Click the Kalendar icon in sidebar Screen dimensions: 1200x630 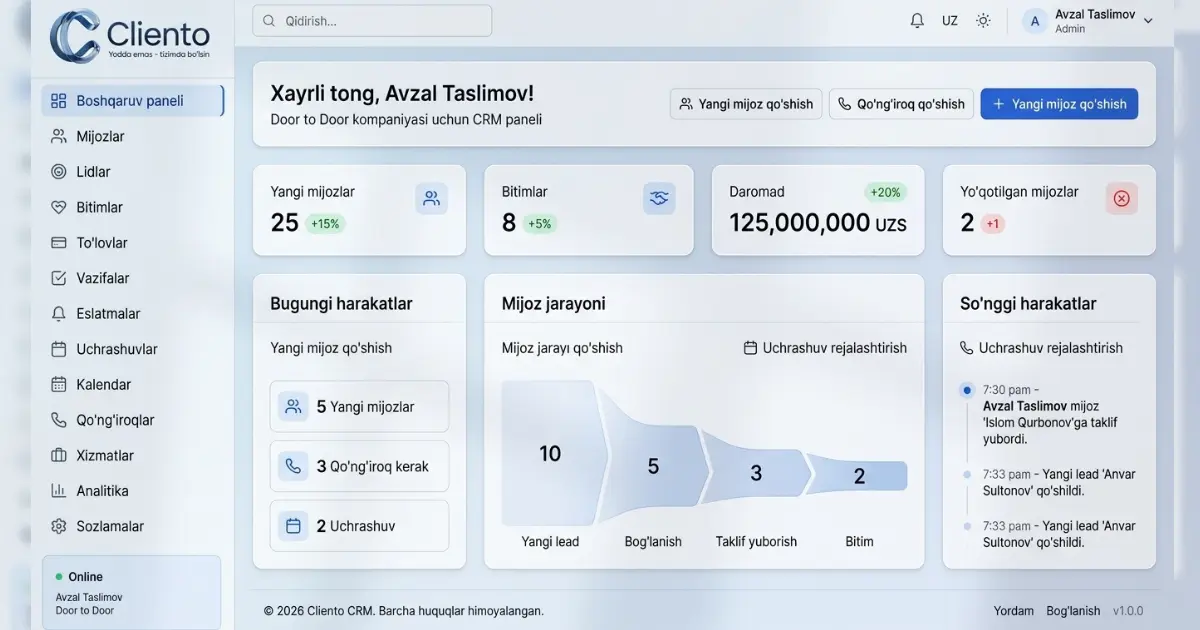(58, 385)
